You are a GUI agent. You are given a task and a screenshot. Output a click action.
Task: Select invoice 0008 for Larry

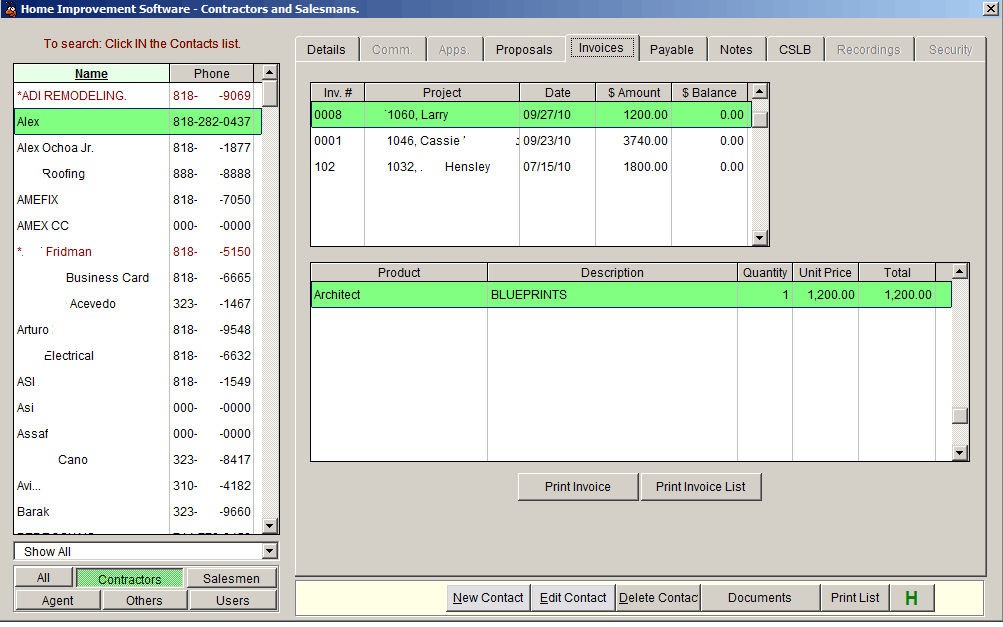pos(530,115)
